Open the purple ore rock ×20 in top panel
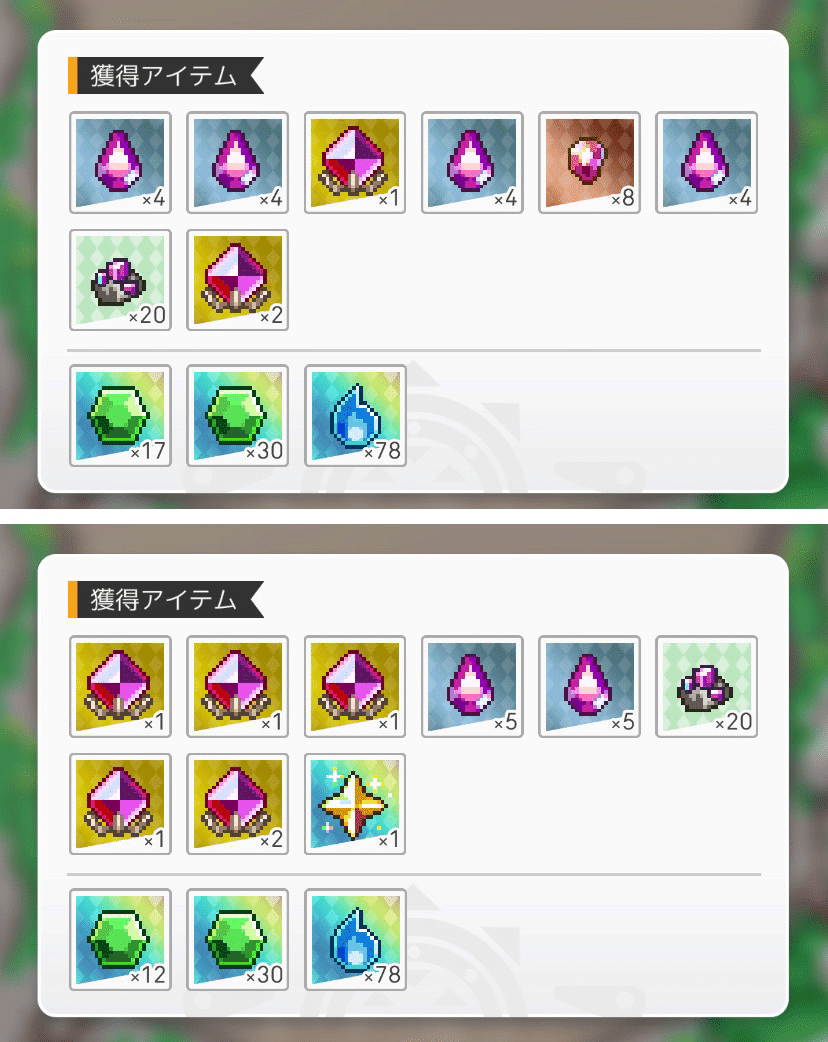828x1042 pixels. click(120, 280)
